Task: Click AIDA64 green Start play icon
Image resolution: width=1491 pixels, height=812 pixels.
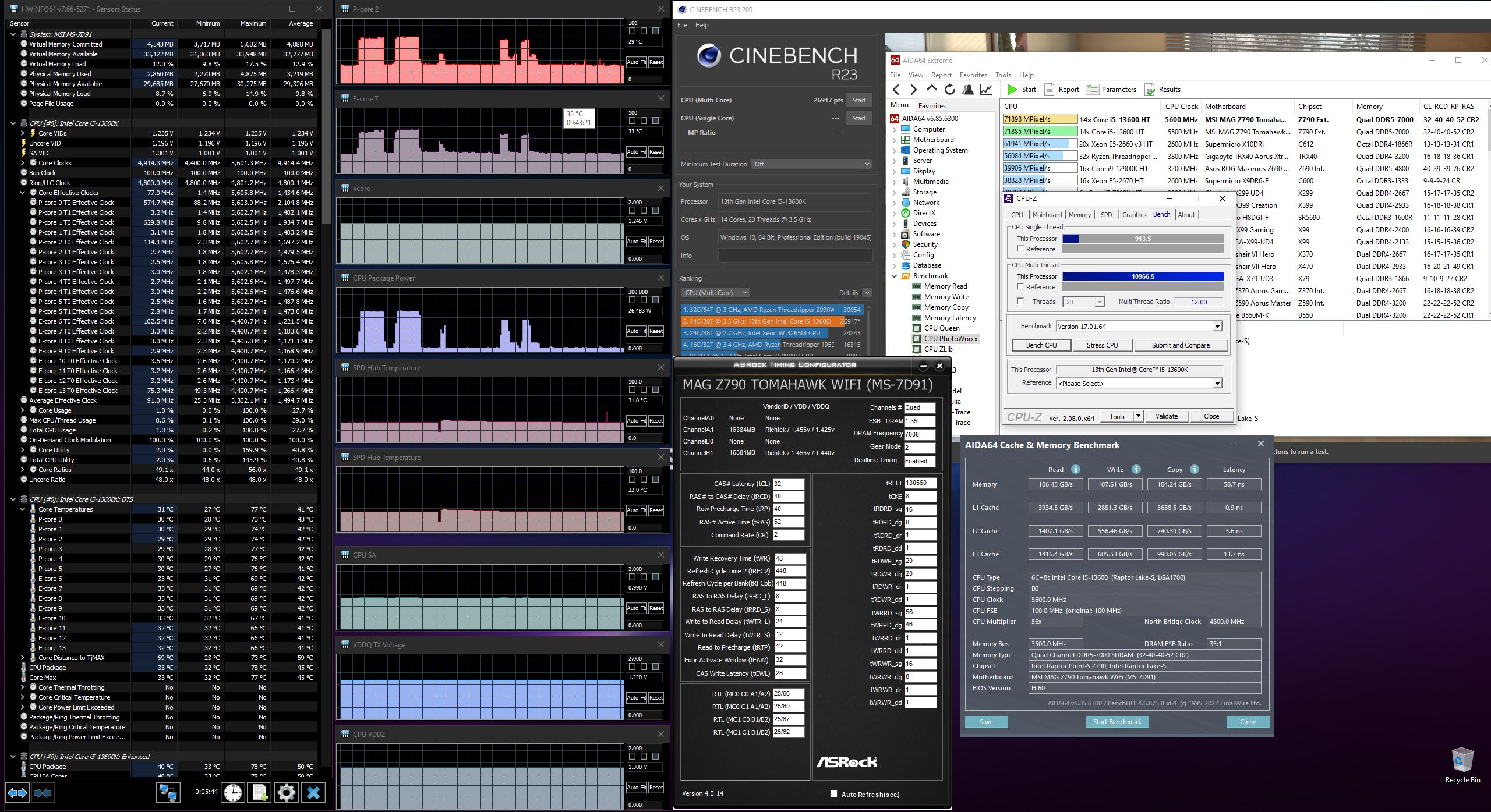Action: 1012,90
